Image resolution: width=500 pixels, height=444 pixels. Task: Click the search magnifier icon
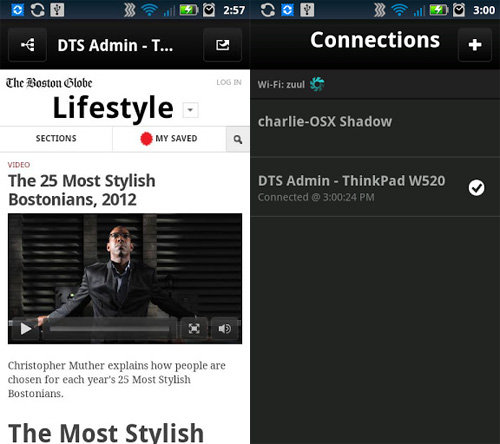pos(238,139)
